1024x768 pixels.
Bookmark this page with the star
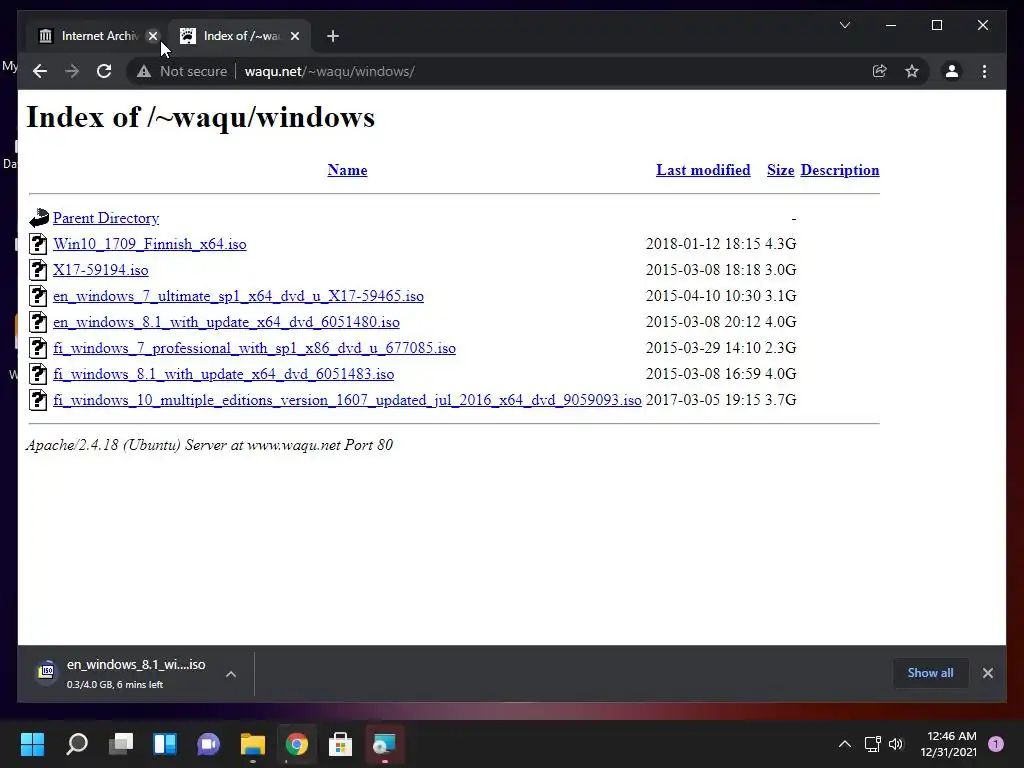click(912, 71)
